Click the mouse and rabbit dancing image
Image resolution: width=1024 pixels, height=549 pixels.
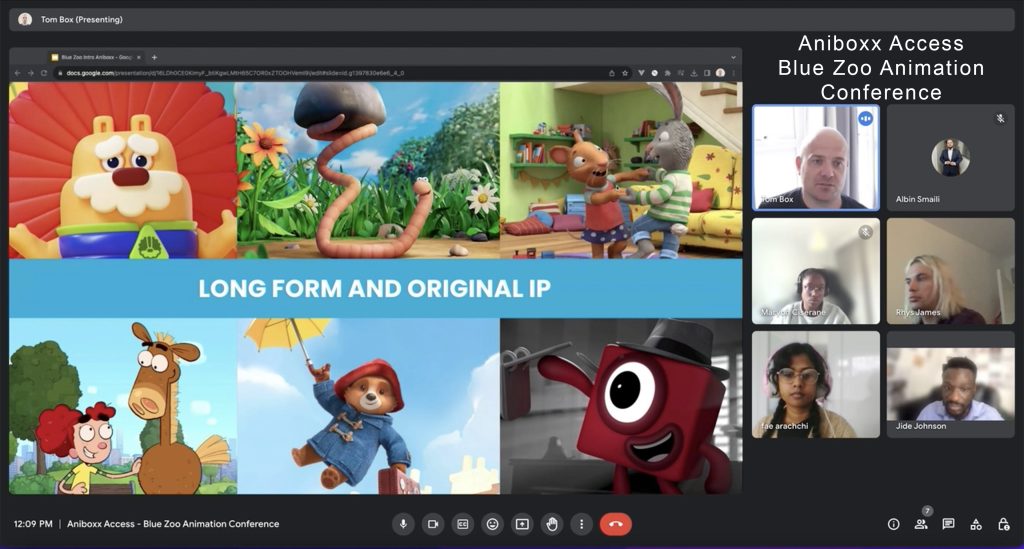pyautogui.click(x=621, y=170)
